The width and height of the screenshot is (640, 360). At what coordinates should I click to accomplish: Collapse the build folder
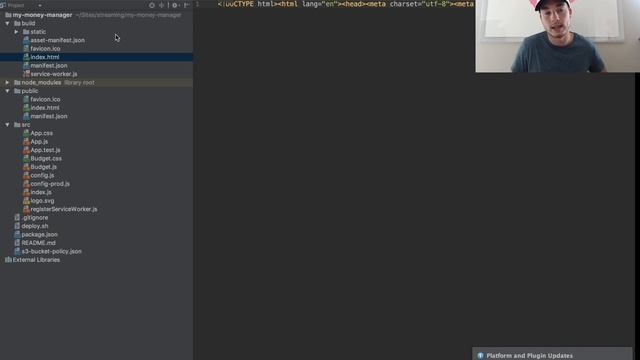[7, 23]
